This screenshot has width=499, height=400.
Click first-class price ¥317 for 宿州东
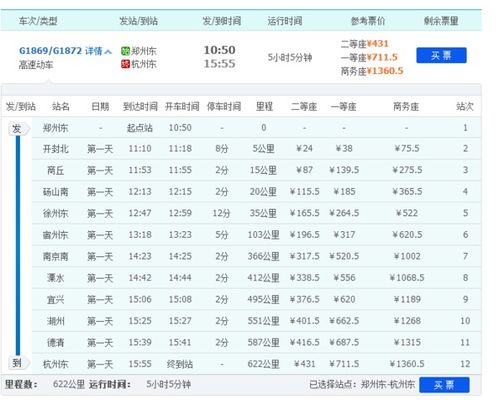click(x=344, y=235)
